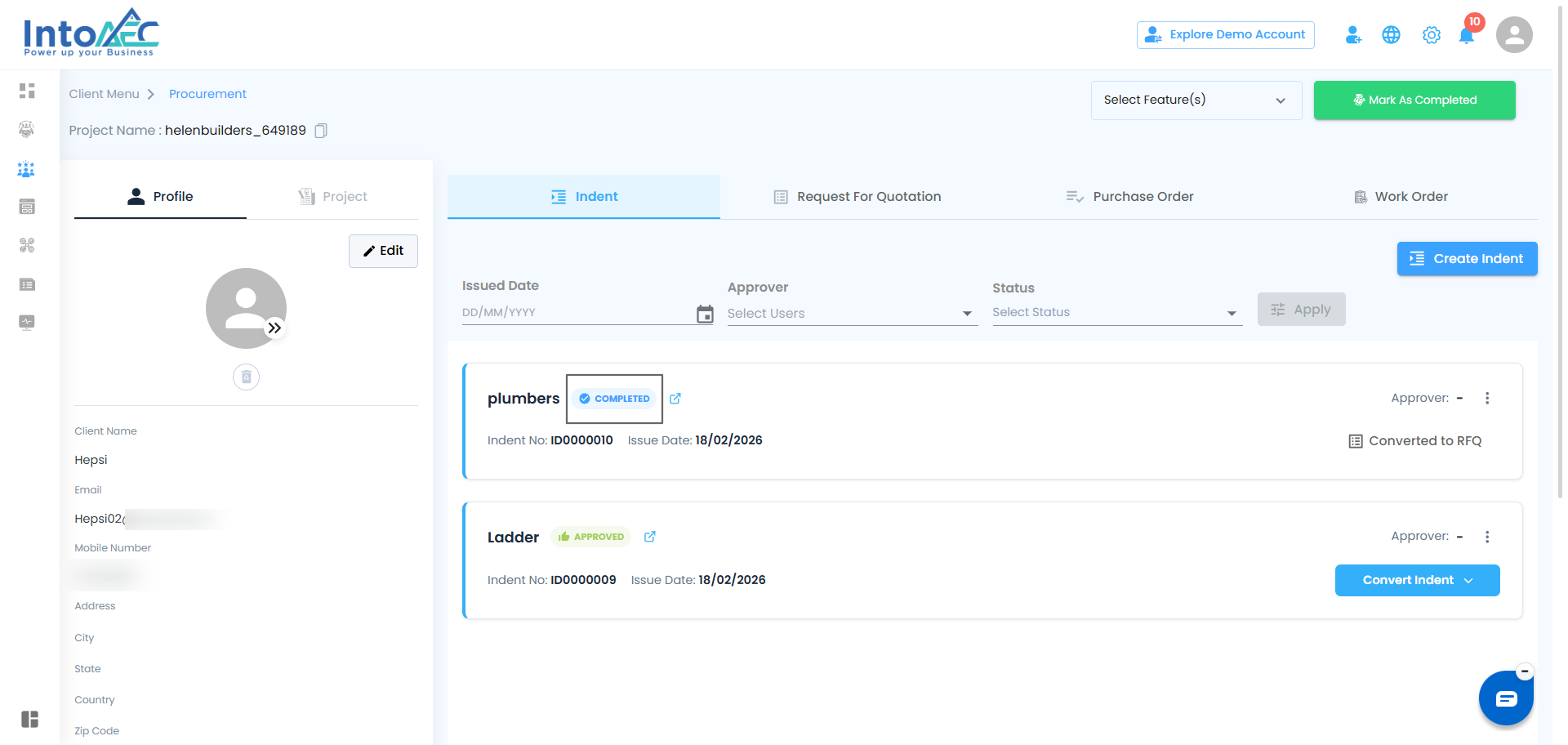Click the COMPLETED status badge
Viewport: 1568px width, 745px height.
coord(615,399)
